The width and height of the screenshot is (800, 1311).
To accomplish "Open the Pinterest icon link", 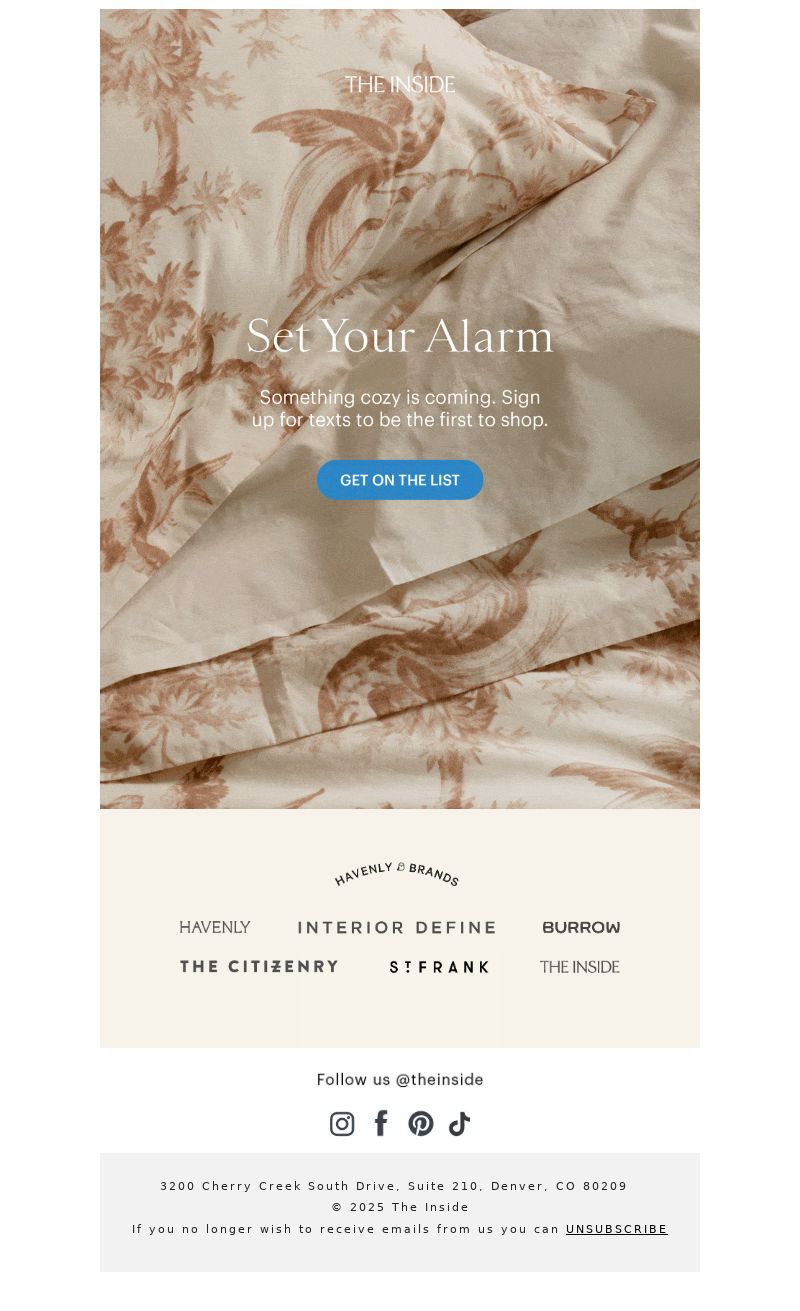I will point(421,1124).
